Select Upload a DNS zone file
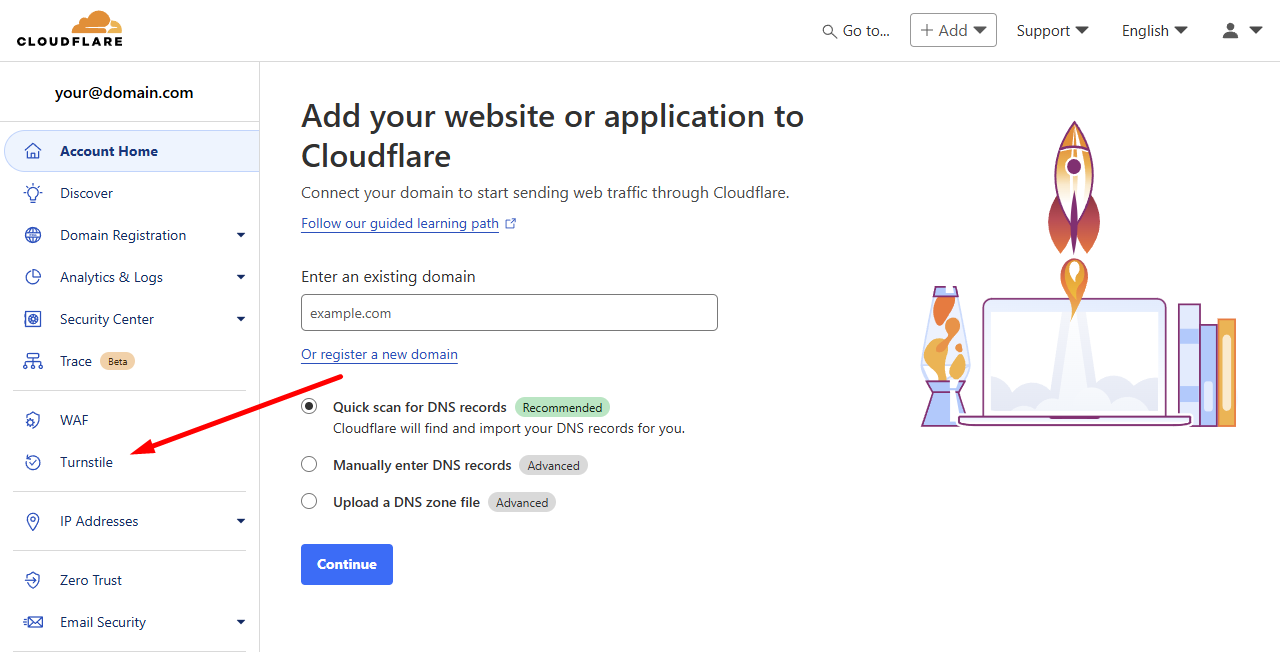 [x=309, y=502]
